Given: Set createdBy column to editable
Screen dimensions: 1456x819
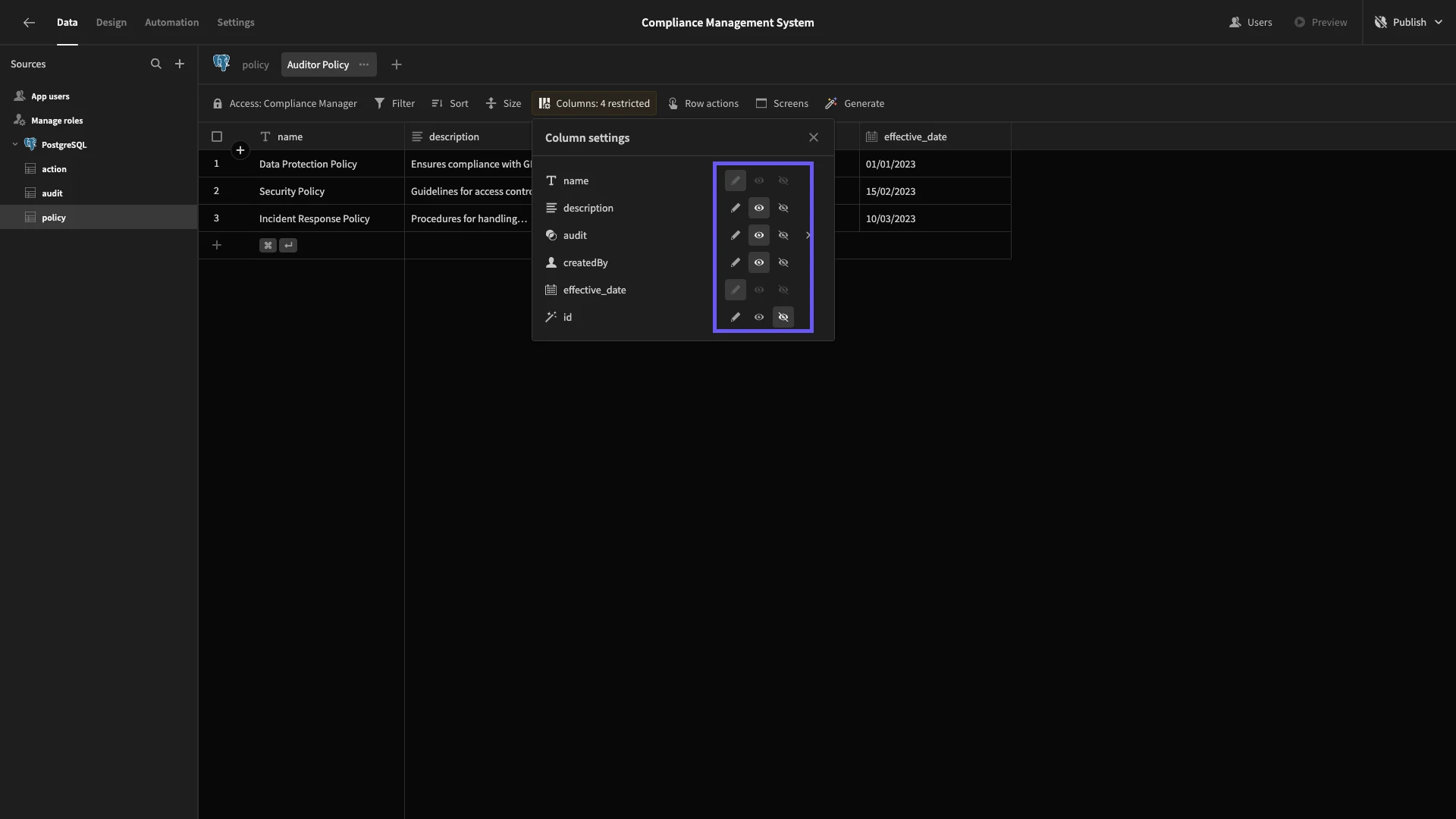Looking at the screenshot, I should [x=735, y=263].
